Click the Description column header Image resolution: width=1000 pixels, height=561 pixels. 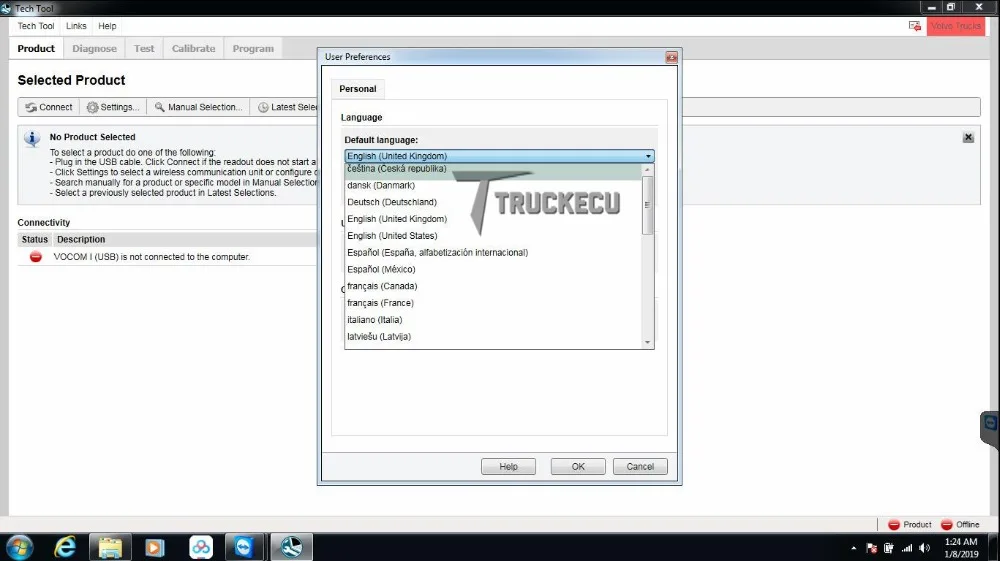pyautogui.click(x=81, y=240)
